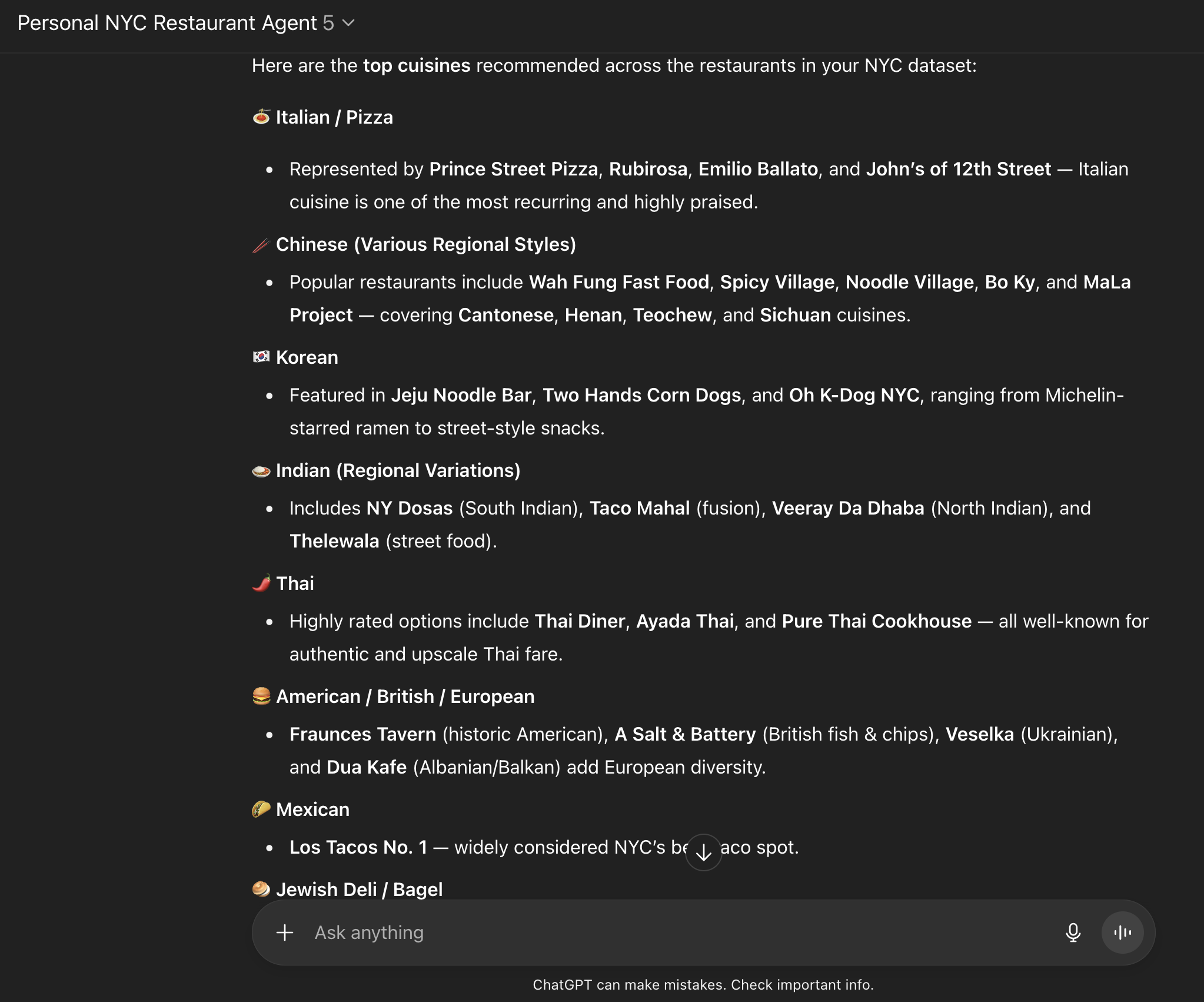Click the Jeju Noodle Bar bold text
Image resolution: width=1204 pixels, height=1002 pixels.
pos(461,395)
